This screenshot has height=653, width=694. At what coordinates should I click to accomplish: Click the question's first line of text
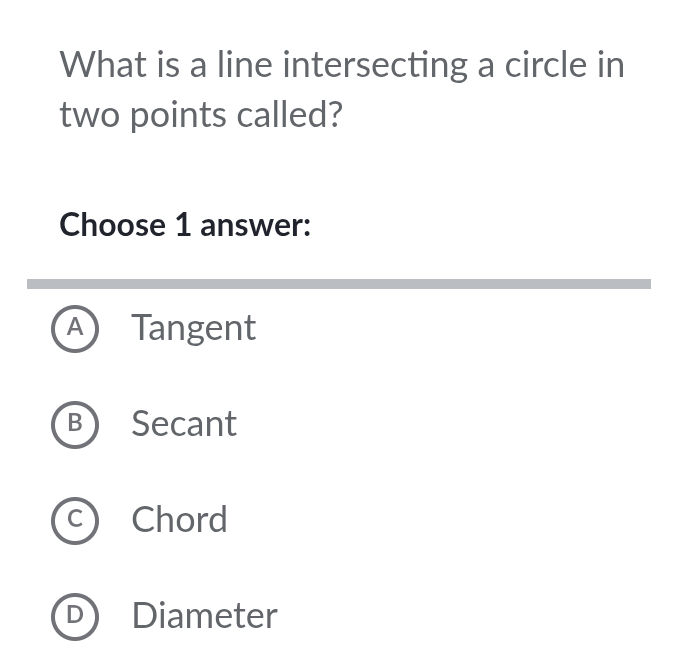pos(341,65)
